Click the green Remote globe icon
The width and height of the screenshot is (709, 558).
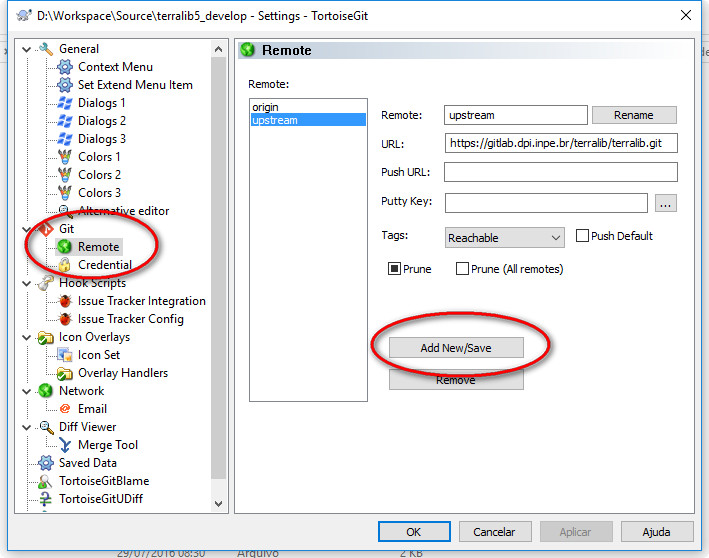coord(65,247)
